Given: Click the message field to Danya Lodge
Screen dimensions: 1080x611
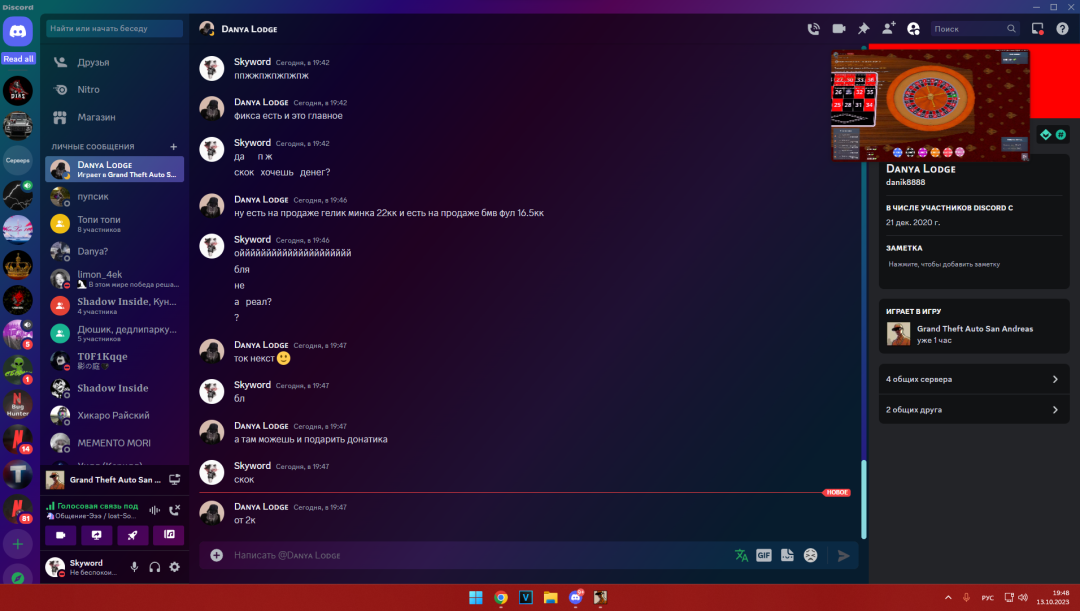Looking at the screenshot, I should coord(479,555).
